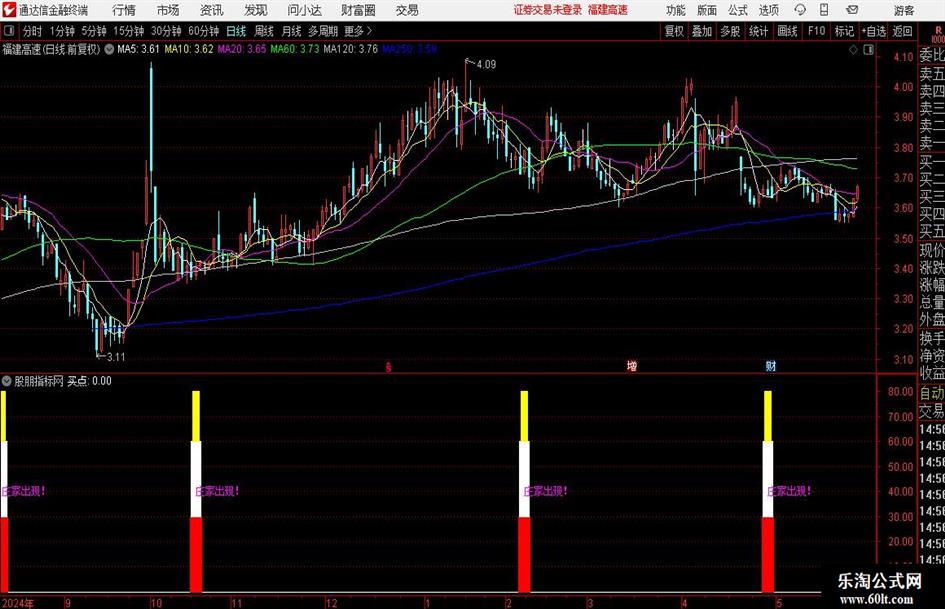Click the 游客 guest account label
Viewport: 945px width, 609px height.
click(x=904, y=10)
